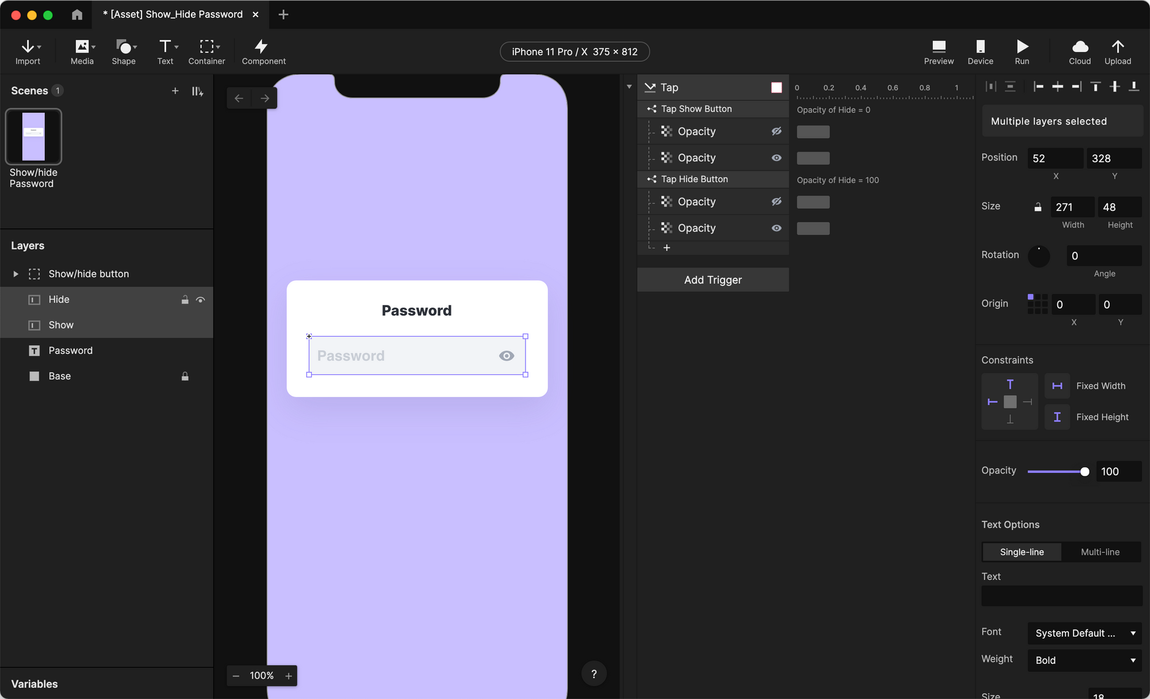1150x699 pixels.
Task: Switch to Multi-line text option
Action: tap(1100, 552)
